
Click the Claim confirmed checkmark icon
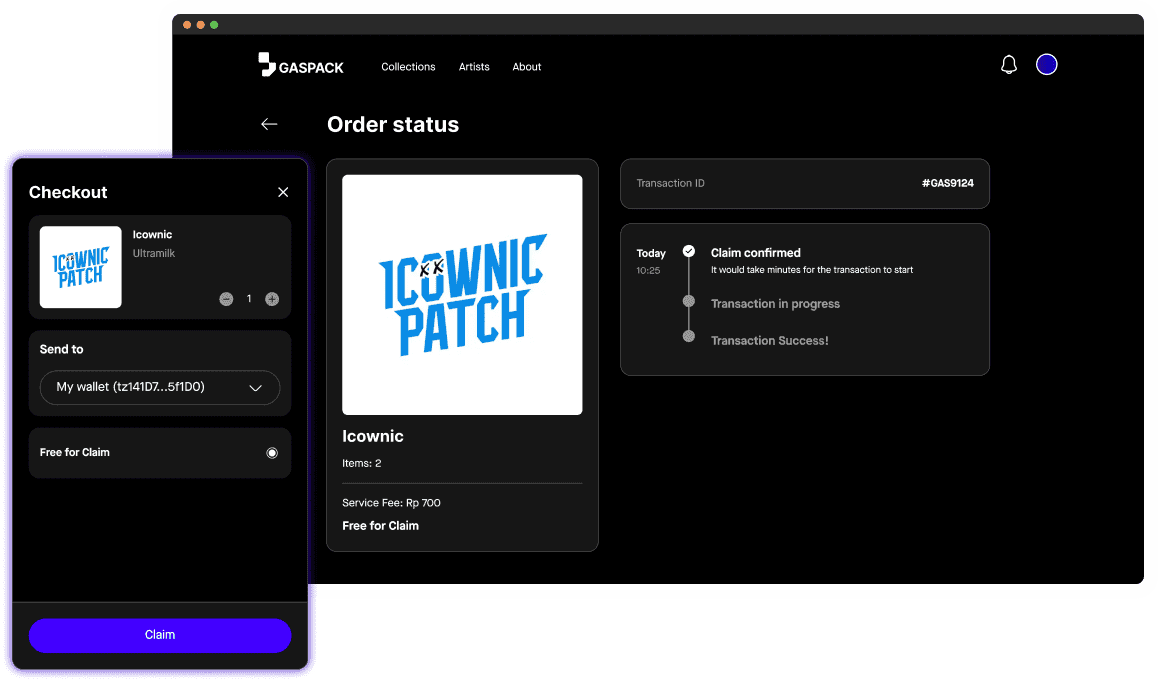[x=688, y=252]
